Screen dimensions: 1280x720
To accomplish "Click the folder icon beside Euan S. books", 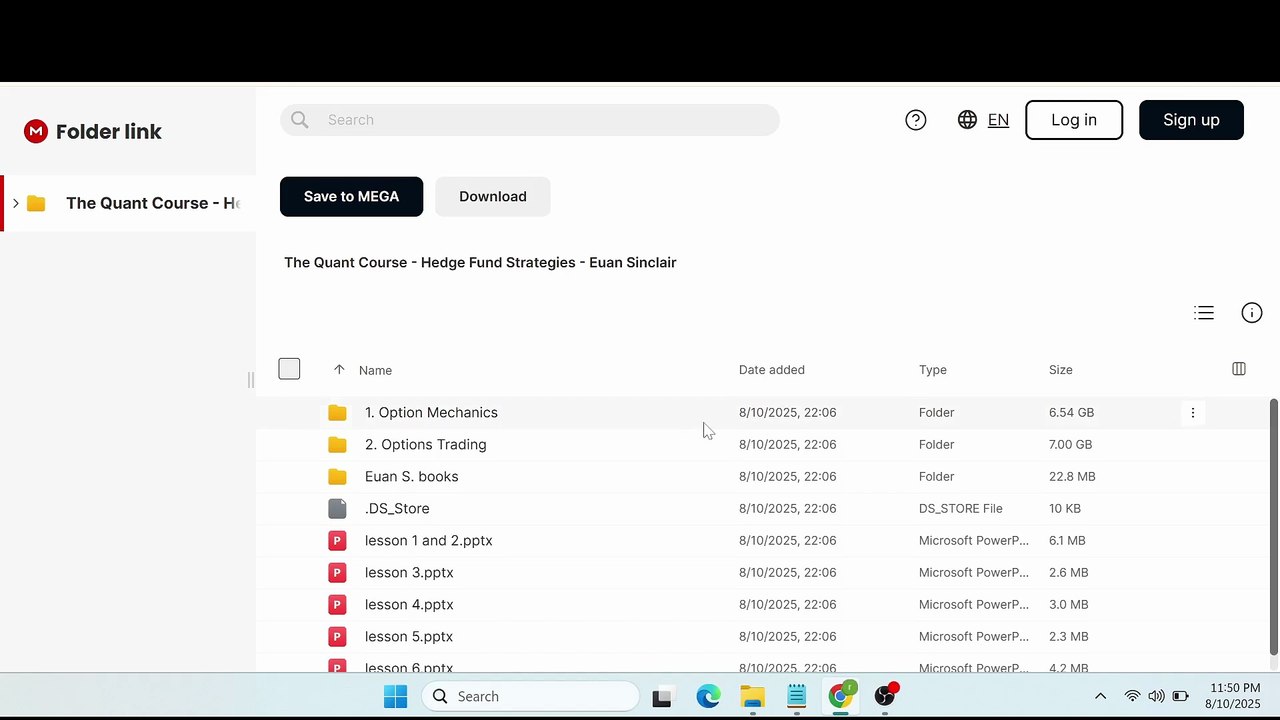I will pyautogui.click(x=337, y=476).
